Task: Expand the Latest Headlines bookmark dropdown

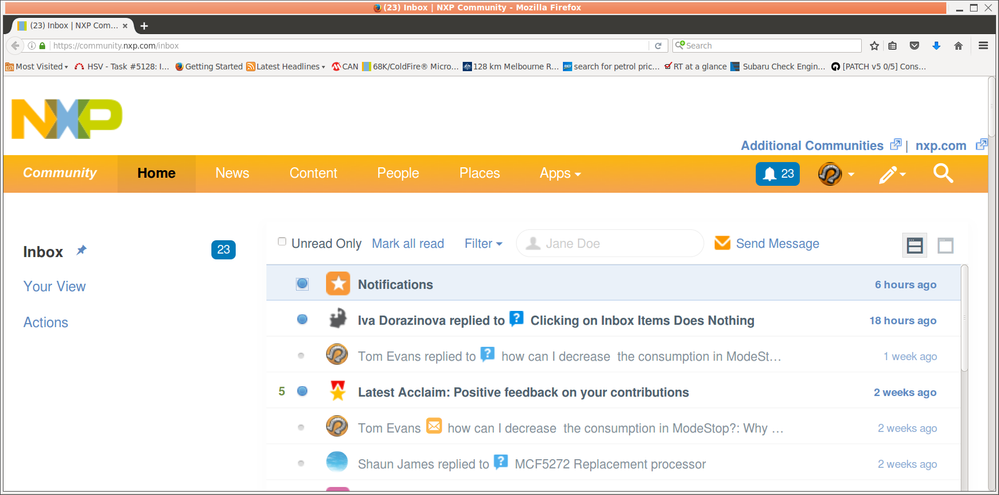Action: coord(285,66)
